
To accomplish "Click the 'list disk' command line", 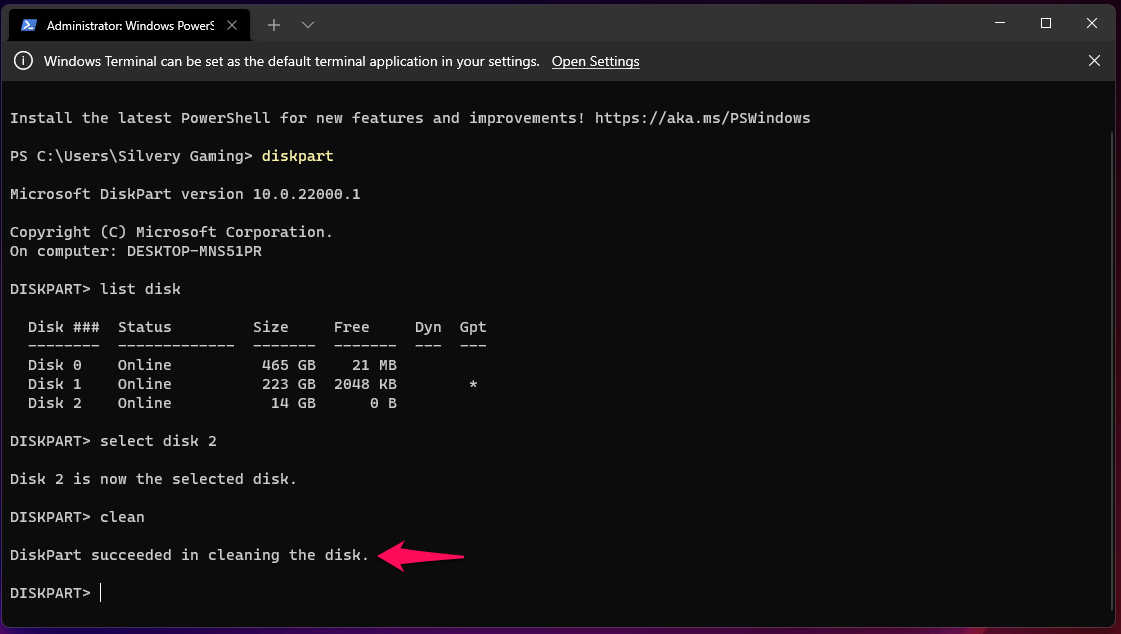I will [140, 289].
